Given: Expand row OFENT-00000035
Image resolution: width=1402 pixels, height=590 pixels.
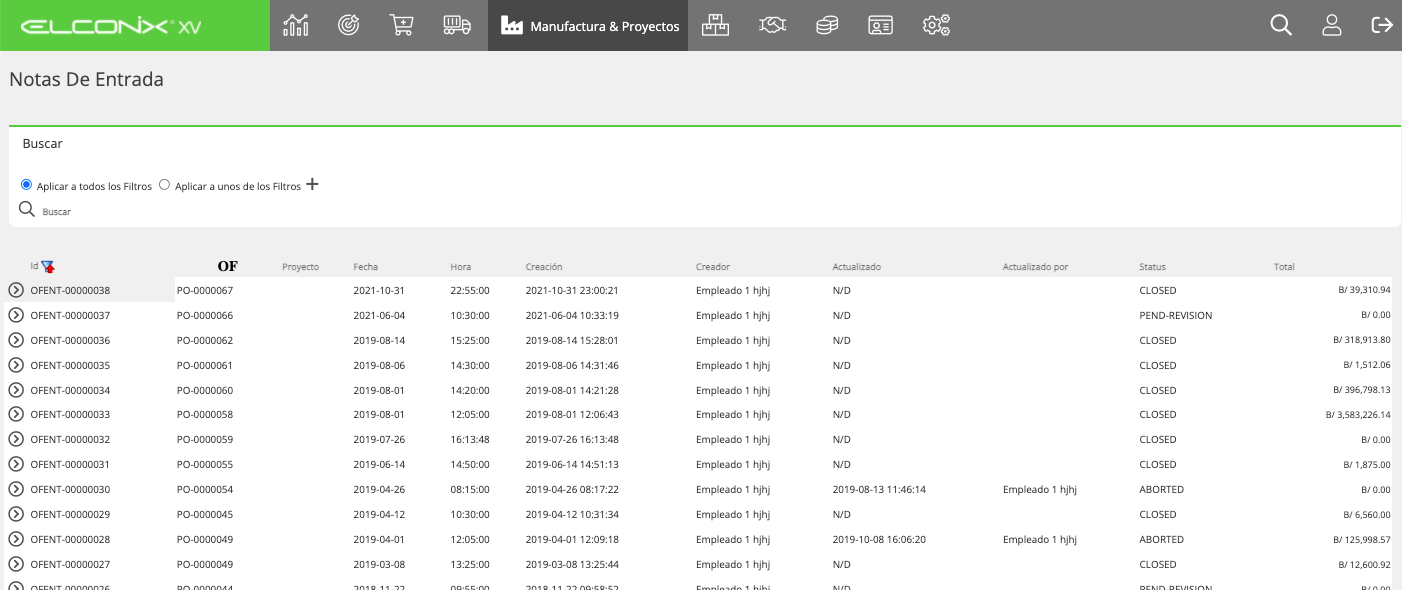Looking at the screenshot, I should point(16,365).
